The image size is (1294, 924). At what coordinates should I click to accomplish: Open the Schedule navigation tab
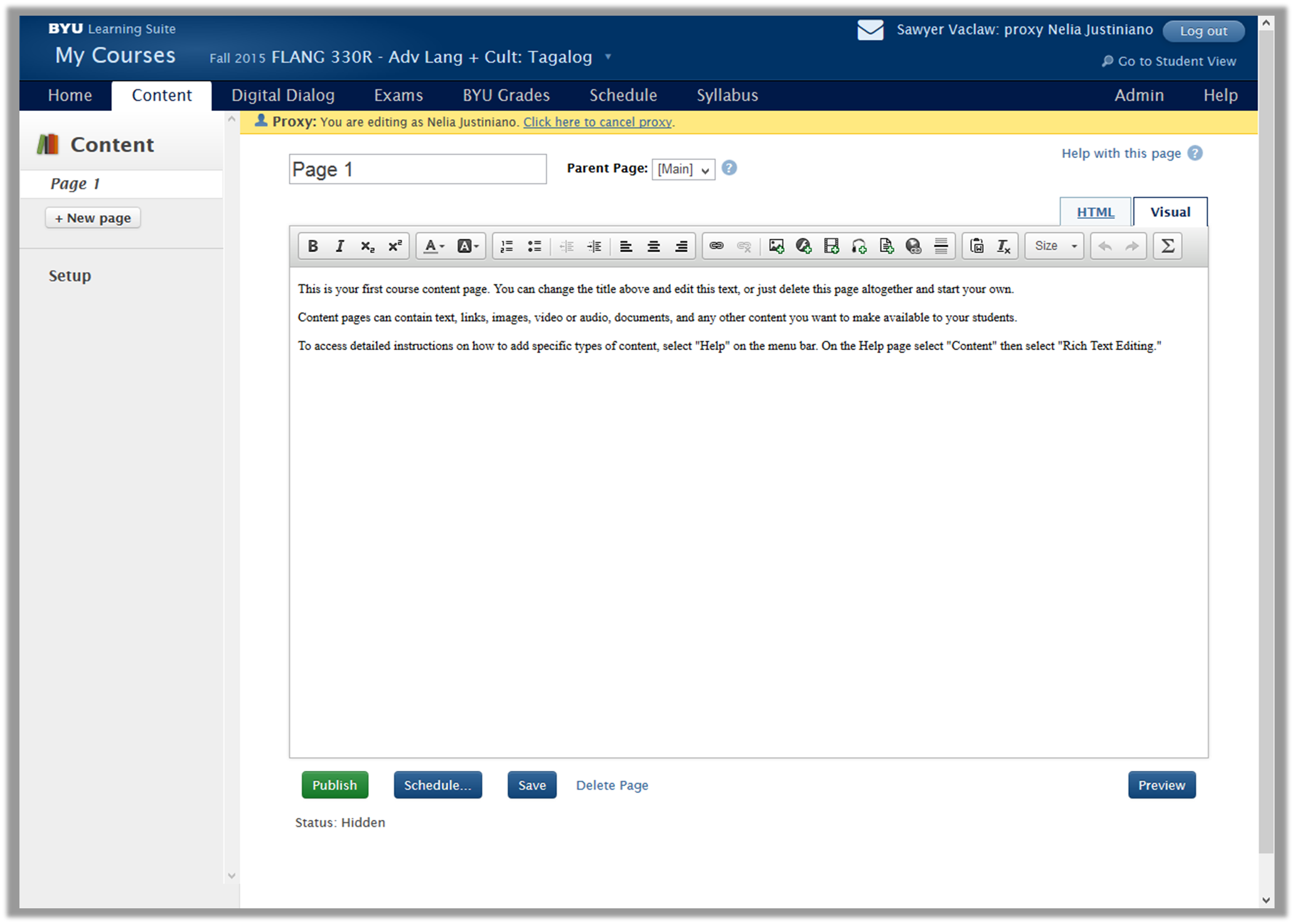tap(623, 95)
